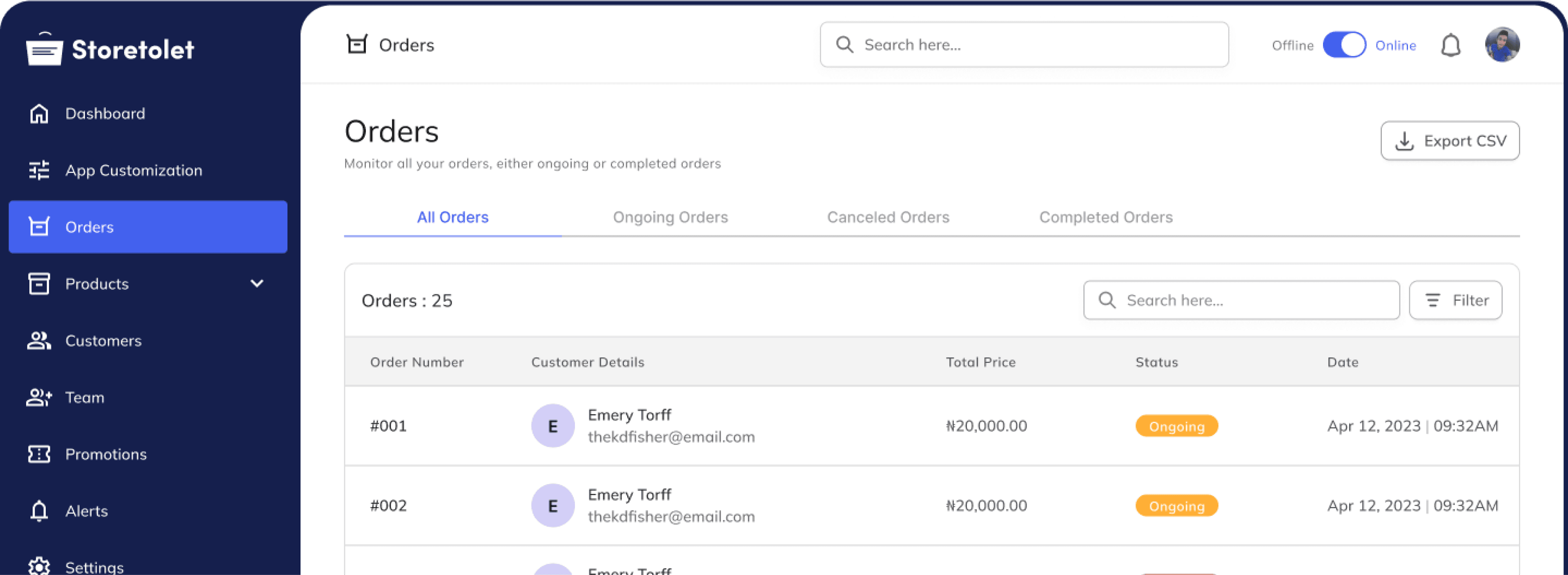Open the Canceled Orders tab
Screen dimensions: 1568x575
tap(888, 217)
